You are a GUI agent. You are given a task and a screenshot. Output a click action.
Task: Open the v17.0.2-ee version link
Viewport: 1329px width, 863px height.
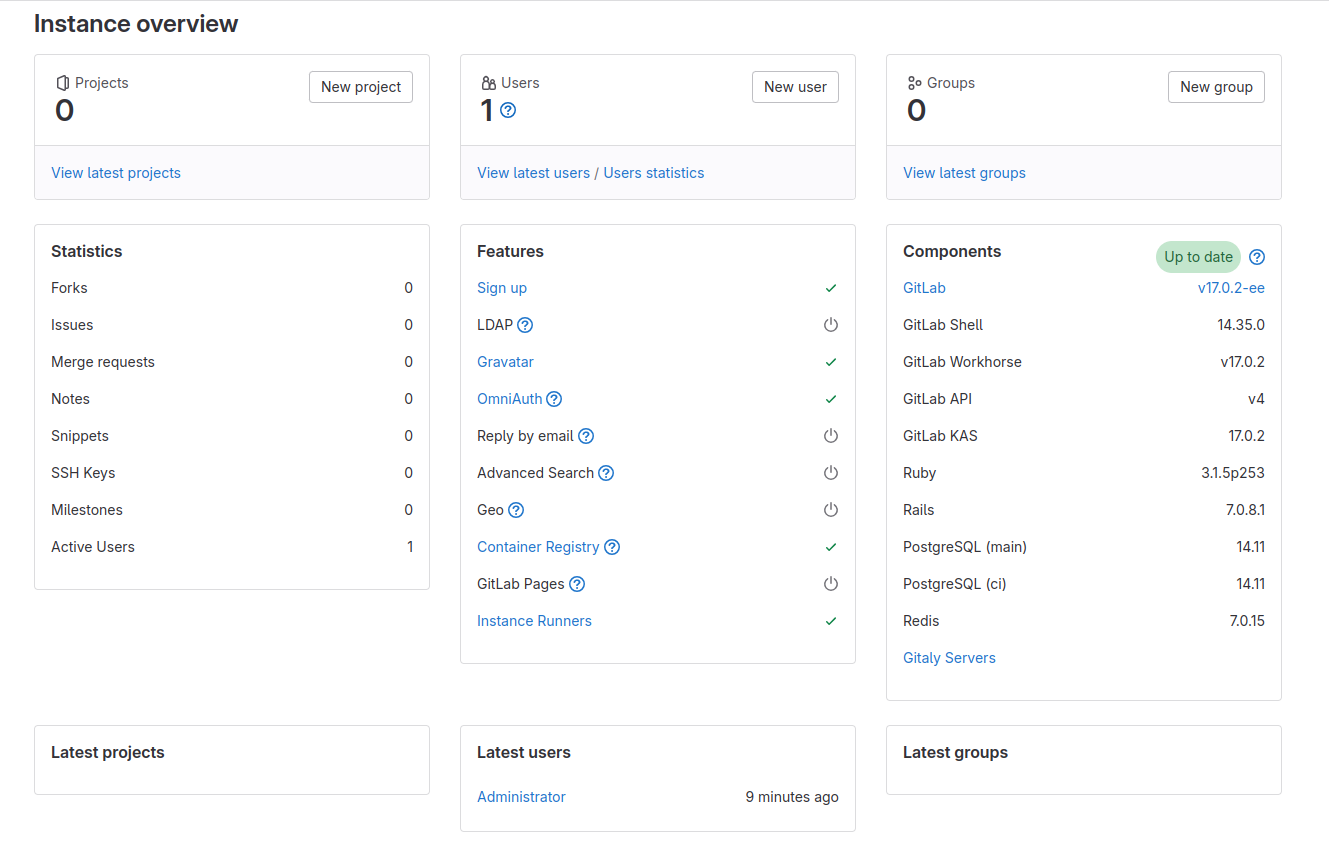click(x=1231, y=288)
